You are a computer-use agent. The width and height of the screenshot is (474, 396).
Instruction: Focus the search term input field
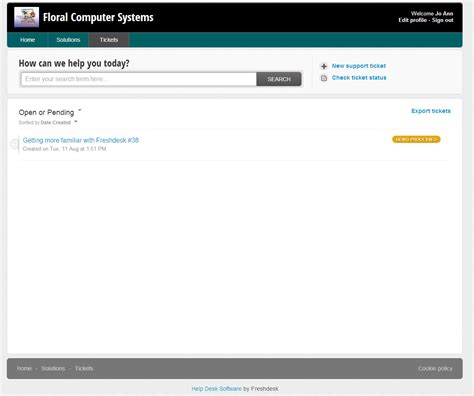coord(139,79)
